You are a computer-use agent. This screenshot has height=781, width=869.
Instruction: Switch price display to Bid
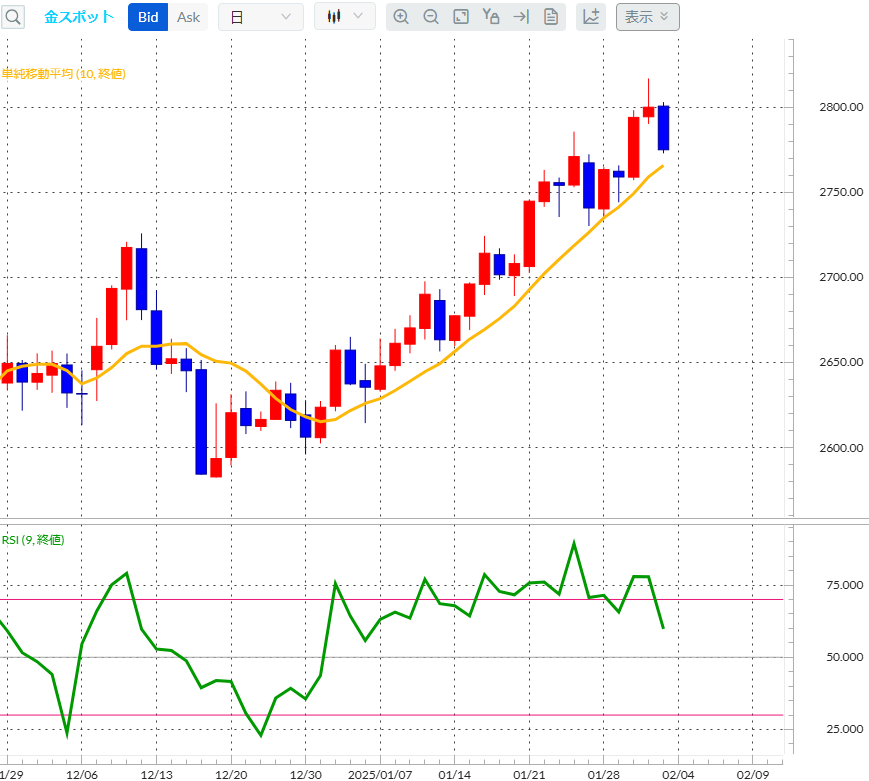(x=148, y=17)
